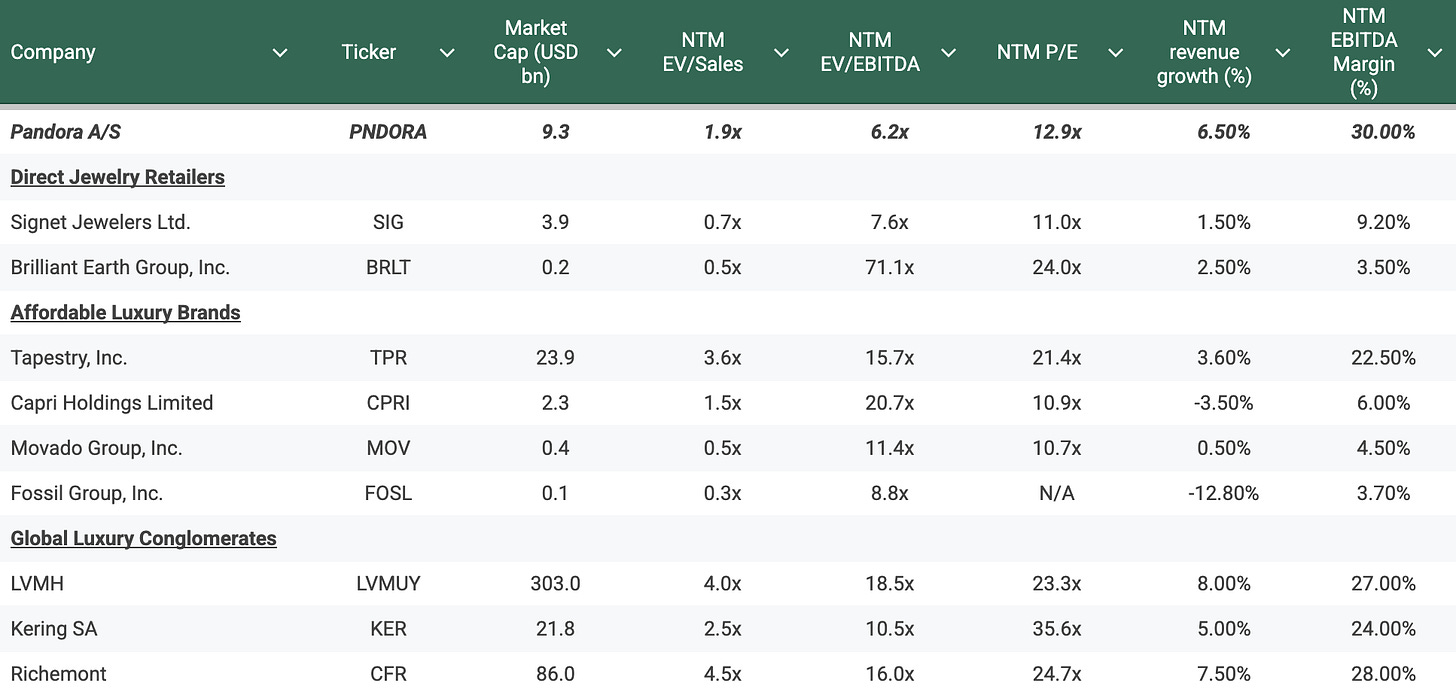
Task: Select the LVMH company cell
Action: click(x=37, y=583)
